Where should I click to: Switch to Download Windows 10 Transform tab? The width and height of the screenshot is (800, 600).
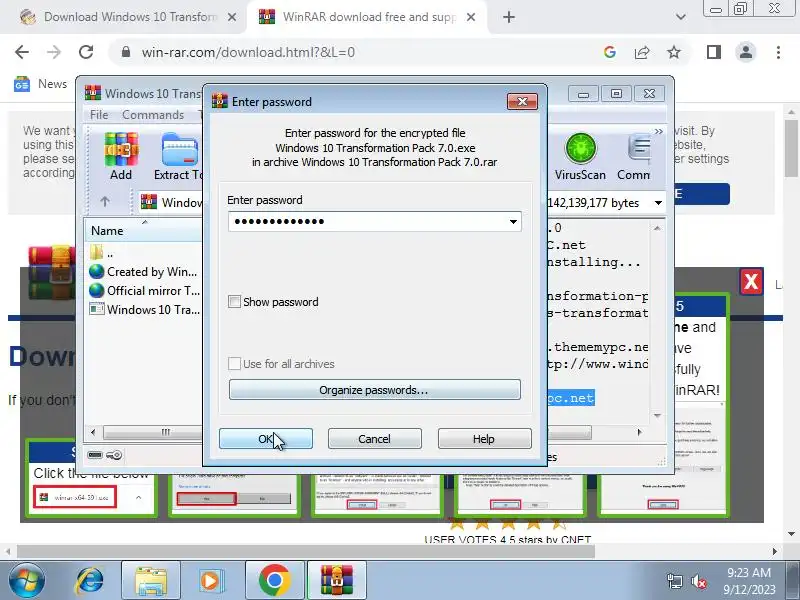click(x=120, y=17)
